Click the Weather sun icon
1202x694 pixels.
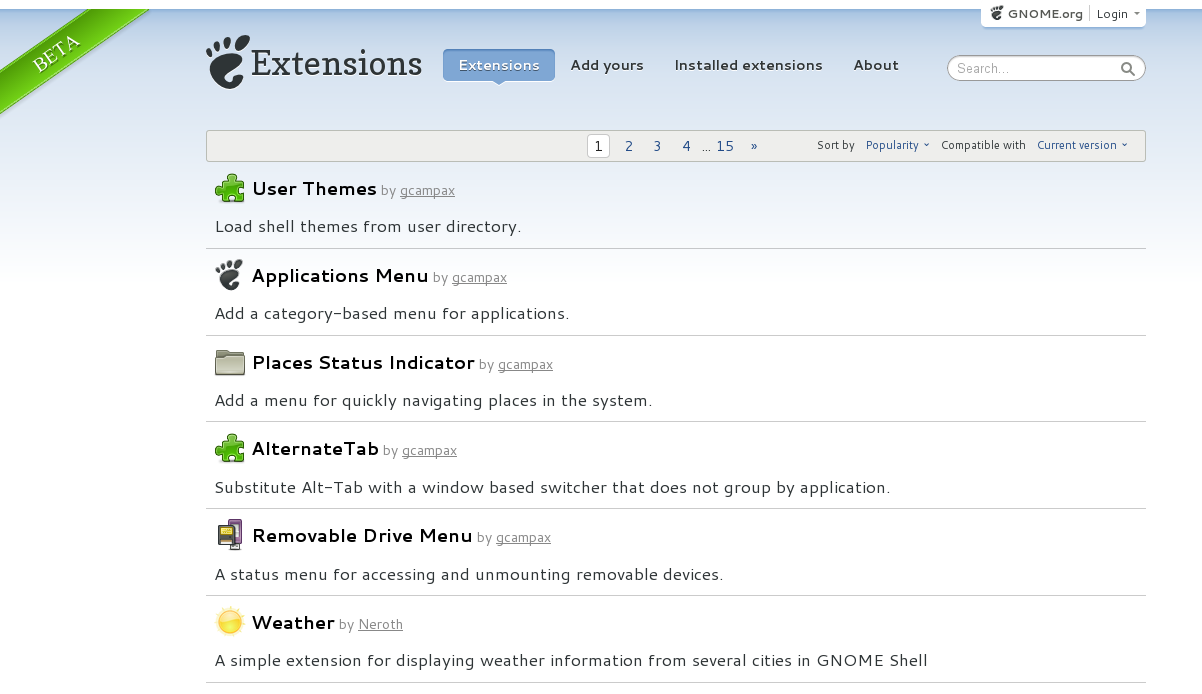230,622
